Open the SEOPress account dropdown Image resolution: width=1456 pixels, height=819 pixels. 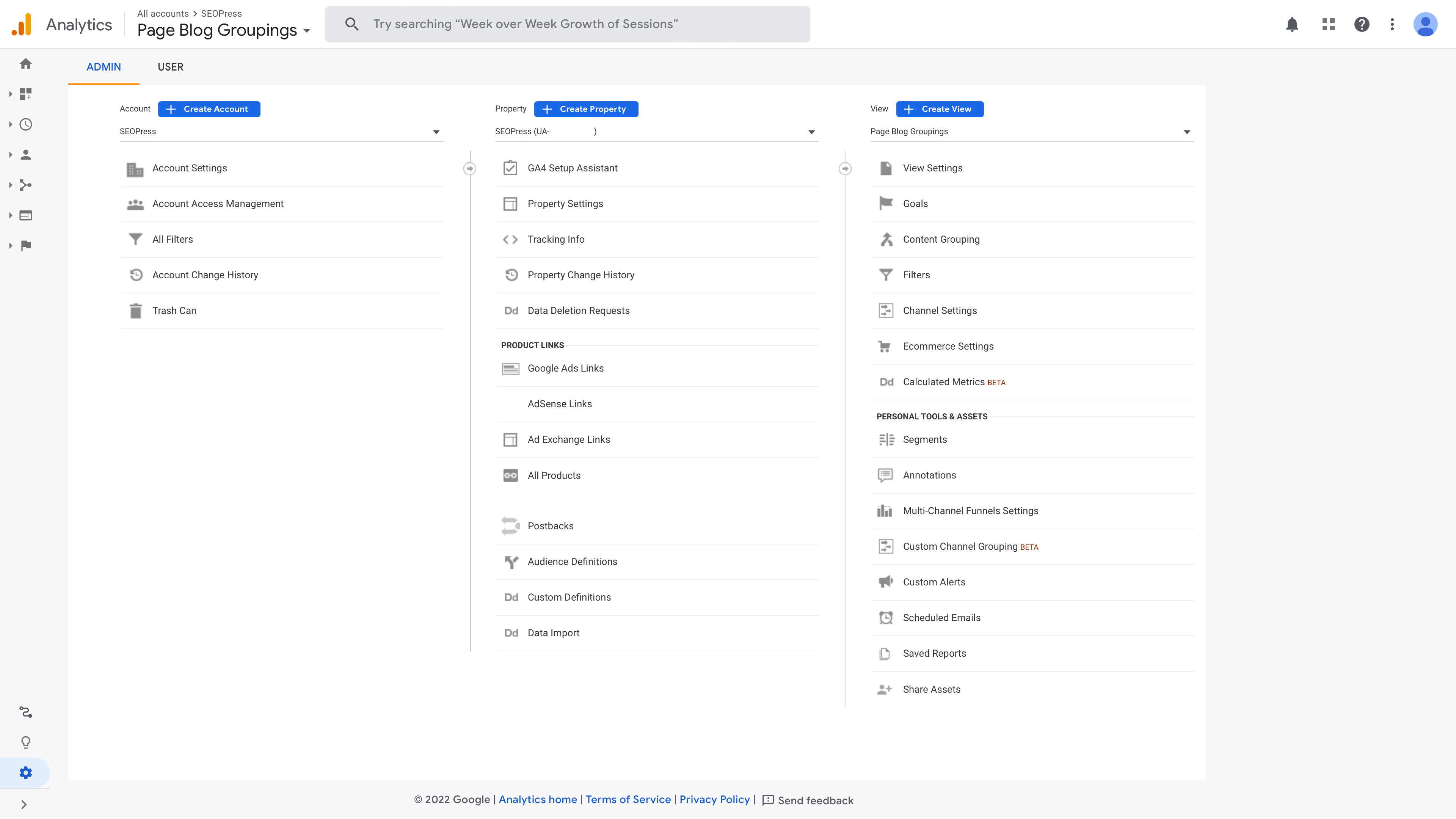pos(281,132)
